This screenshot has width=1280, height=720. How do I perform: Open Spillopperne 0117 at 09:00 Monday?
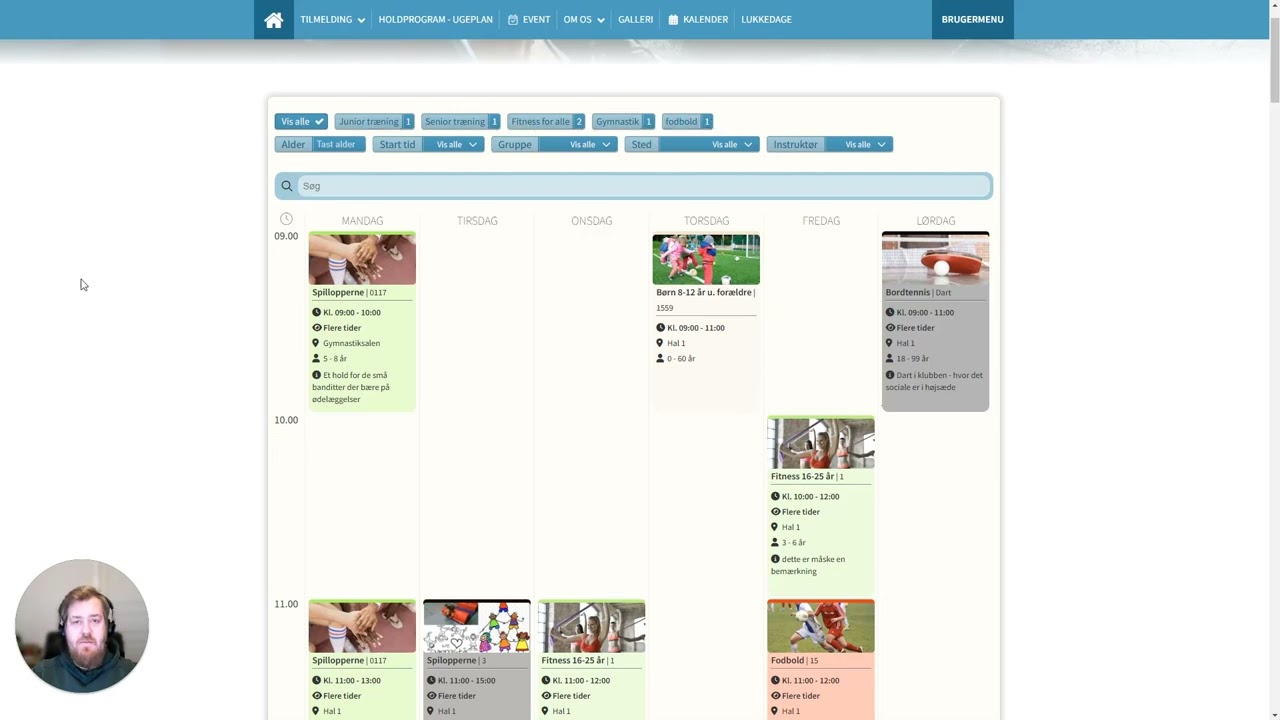pos(362,321)
